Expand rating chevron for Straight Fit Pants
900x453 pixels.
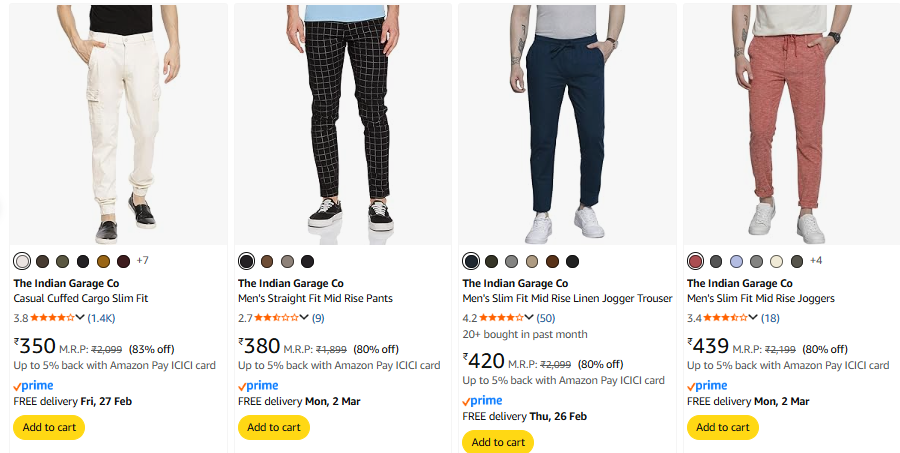(x=304, y=318)
